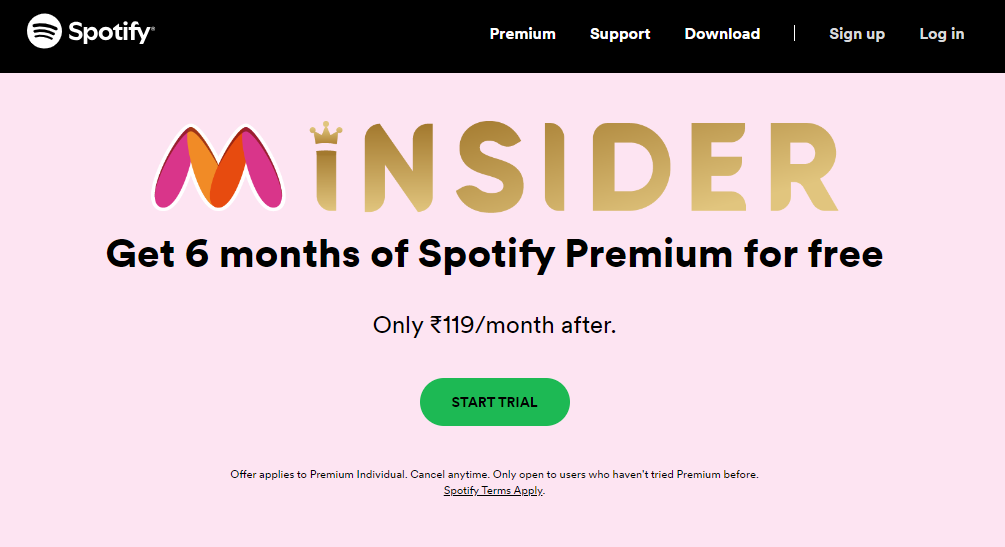
Task: Click the gold crown above the letter i
Action: tap(326, 133)
